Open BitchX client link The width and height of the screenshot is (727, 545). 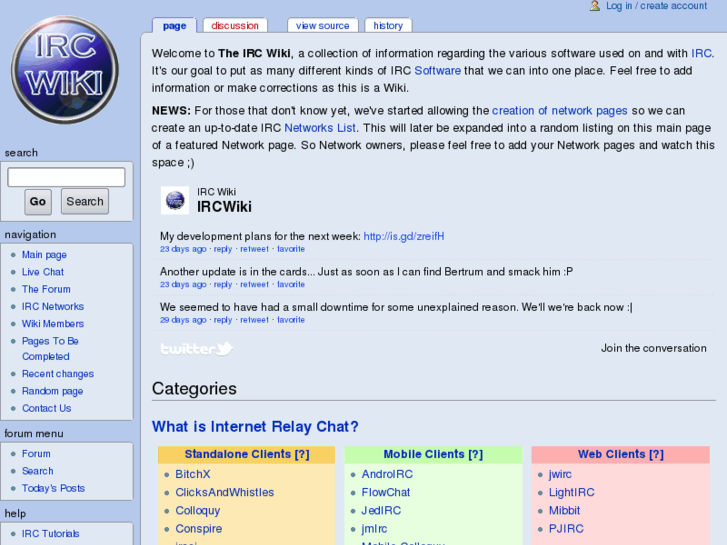(192, 474)
